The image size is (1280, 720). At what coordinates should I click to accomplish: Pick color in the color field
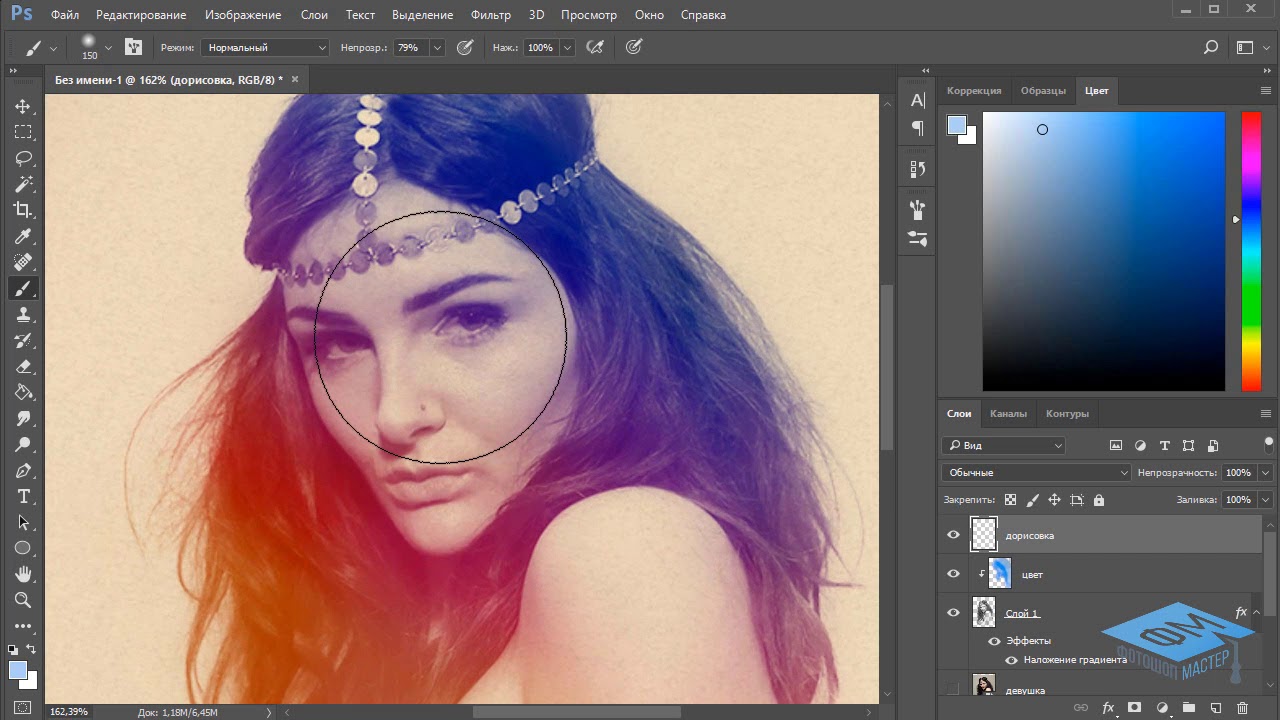pos(1104,251)
